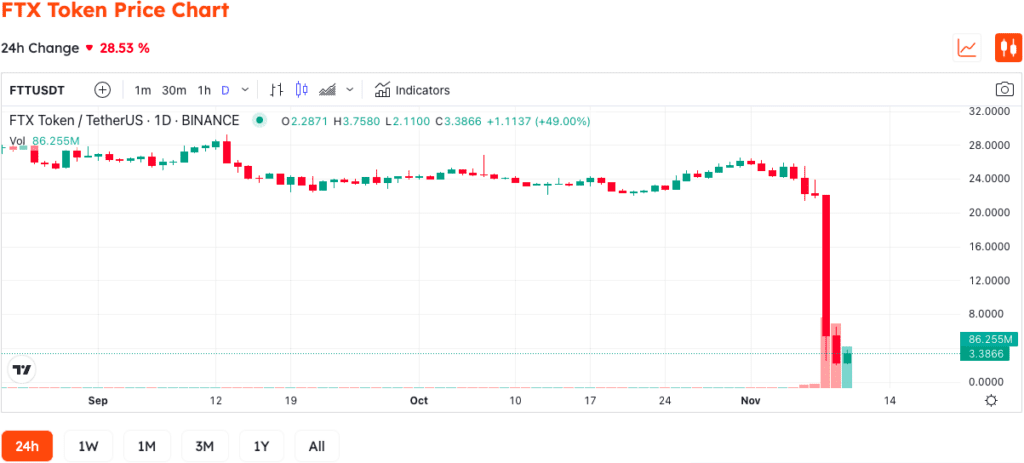
Task: Toggle the market status green dot
Action: click(x=260, y=121)
